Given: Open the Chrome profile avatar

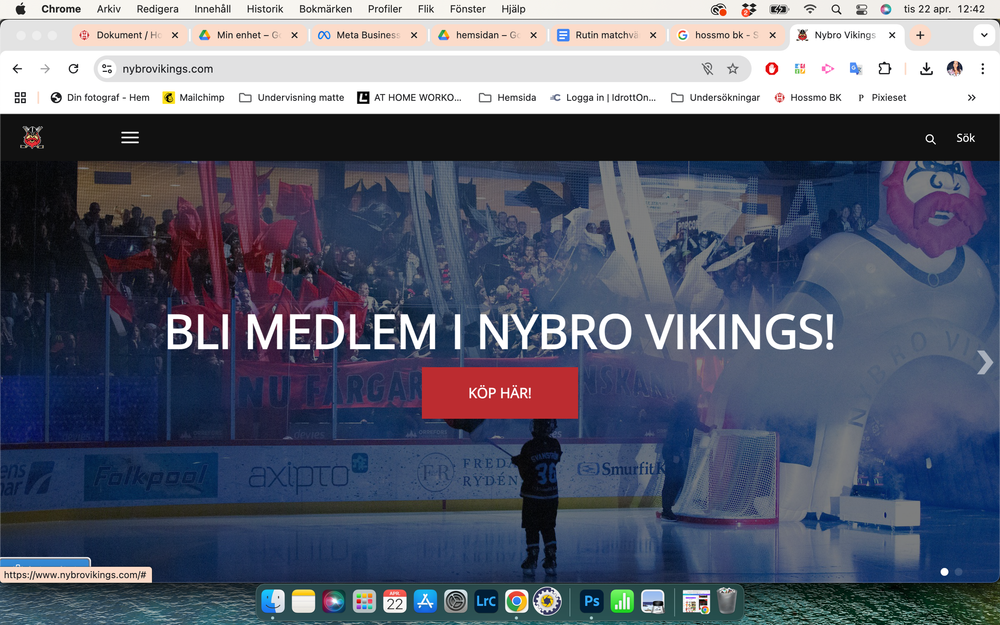Looking at the screenshot, I should tap(955, 69).
